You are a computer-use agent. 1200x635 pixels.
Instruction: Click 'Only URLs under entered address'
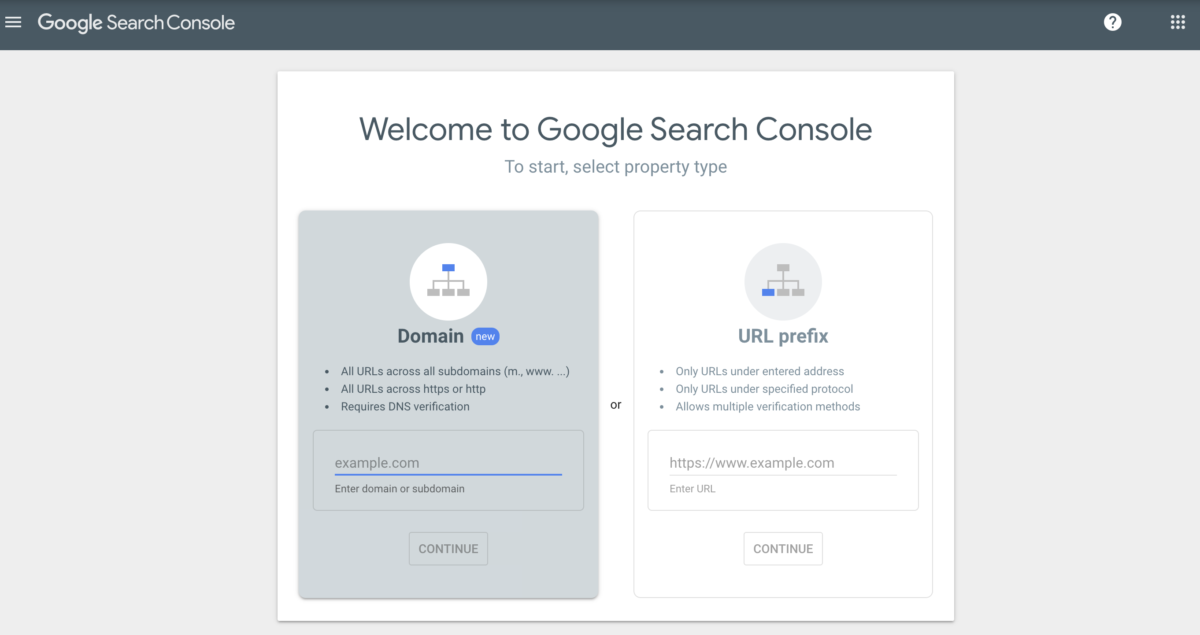(760, 372)
